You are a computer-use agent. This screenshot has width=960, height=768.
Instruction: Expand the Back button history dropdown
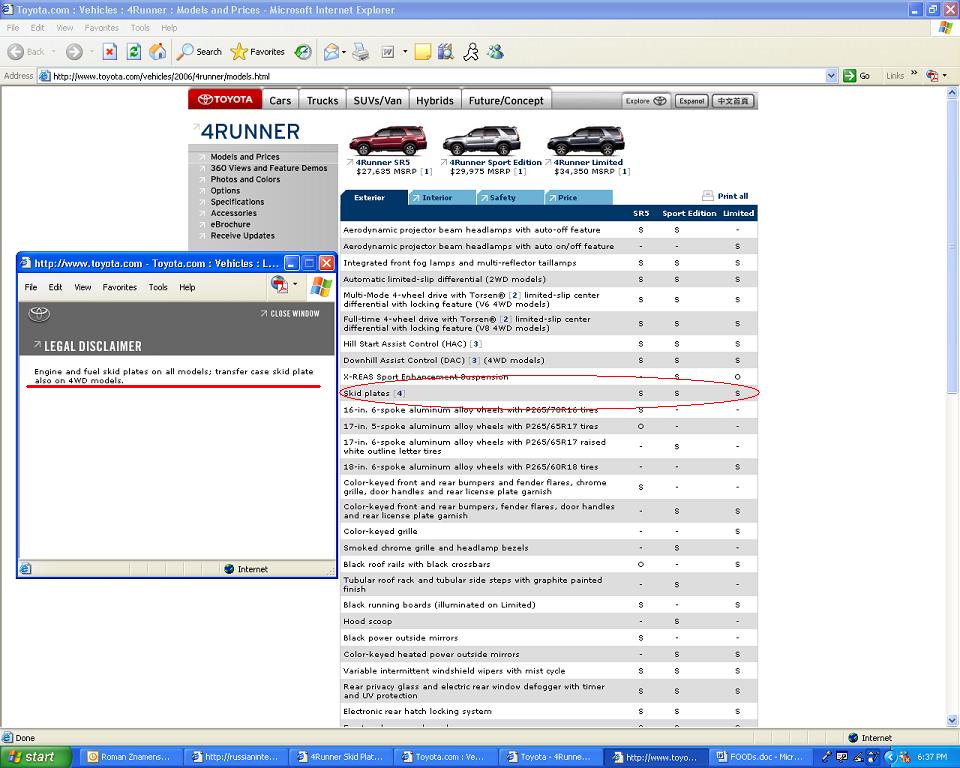(53, 52)
